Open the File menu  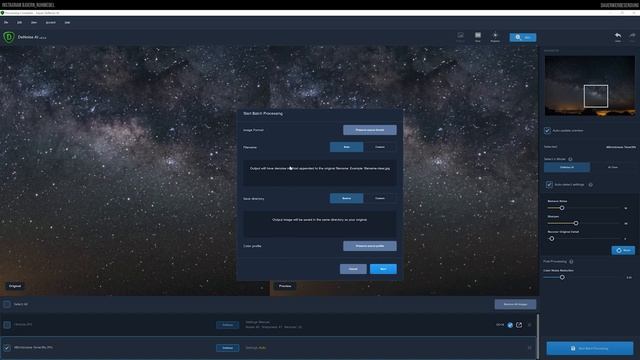6,22
